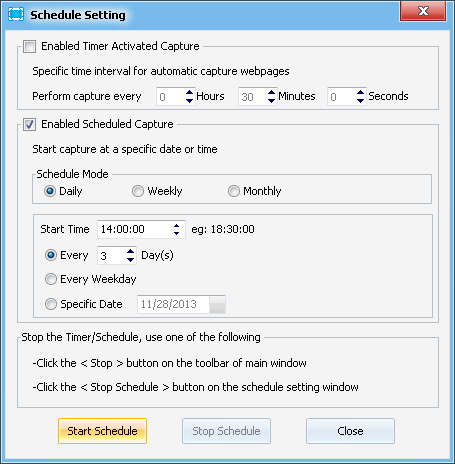Increase the Start Time spinner
Viewport: 455px width, 464px height.
point(176,225)
